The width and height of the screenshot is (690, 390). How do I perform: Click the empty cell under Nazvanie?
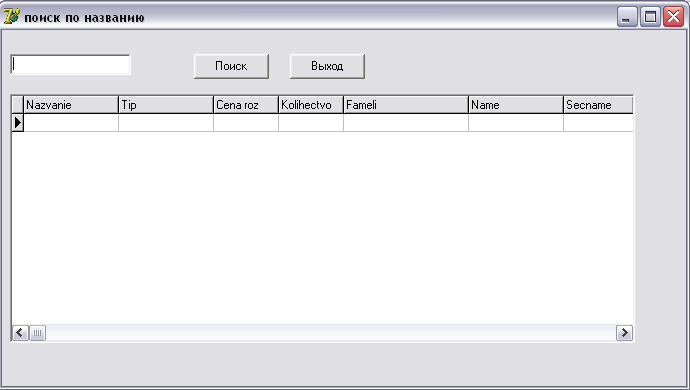click(x=71, y=122)
